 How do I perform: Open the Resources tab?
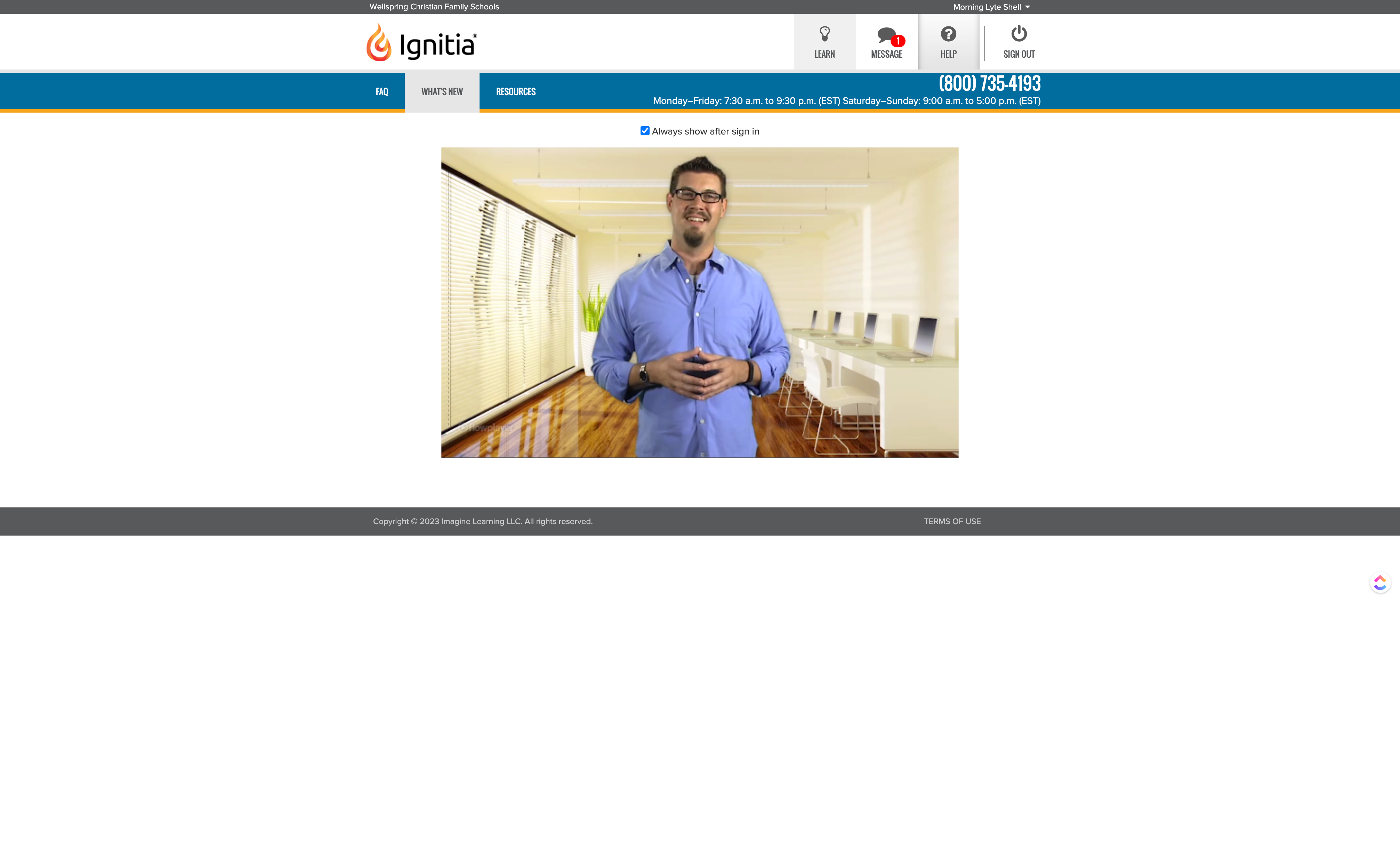[x=516, y=91]
